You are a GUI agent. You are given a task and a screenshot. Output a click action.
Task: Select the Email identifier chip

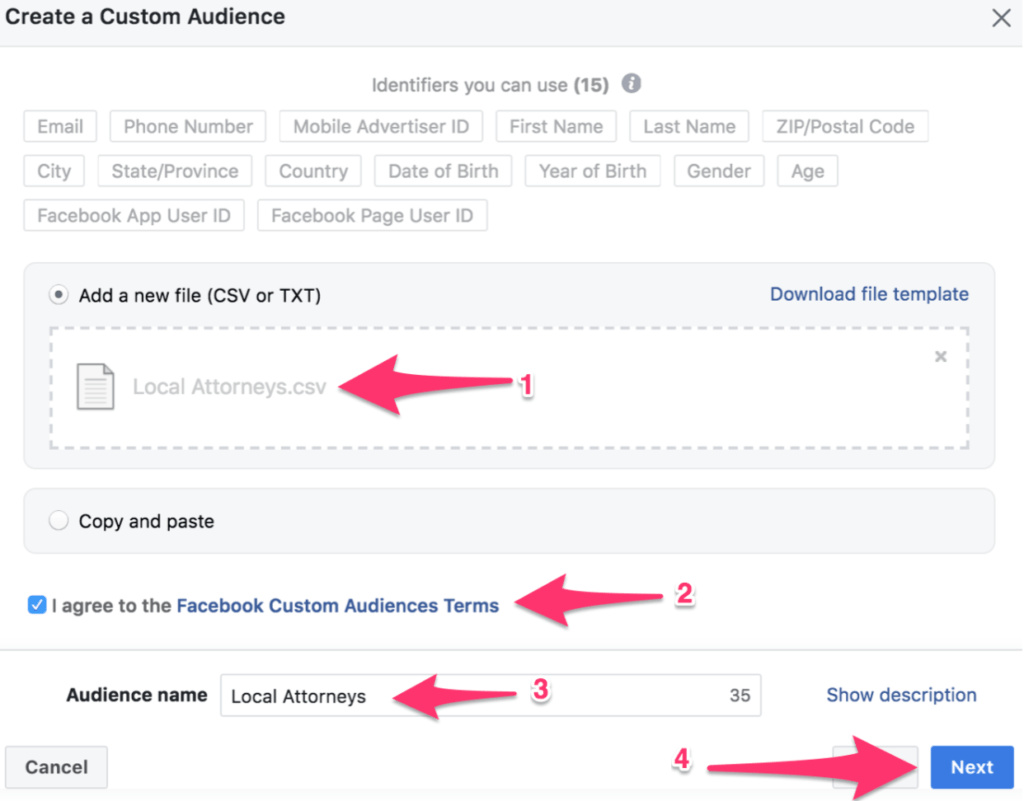pos(59,126)
